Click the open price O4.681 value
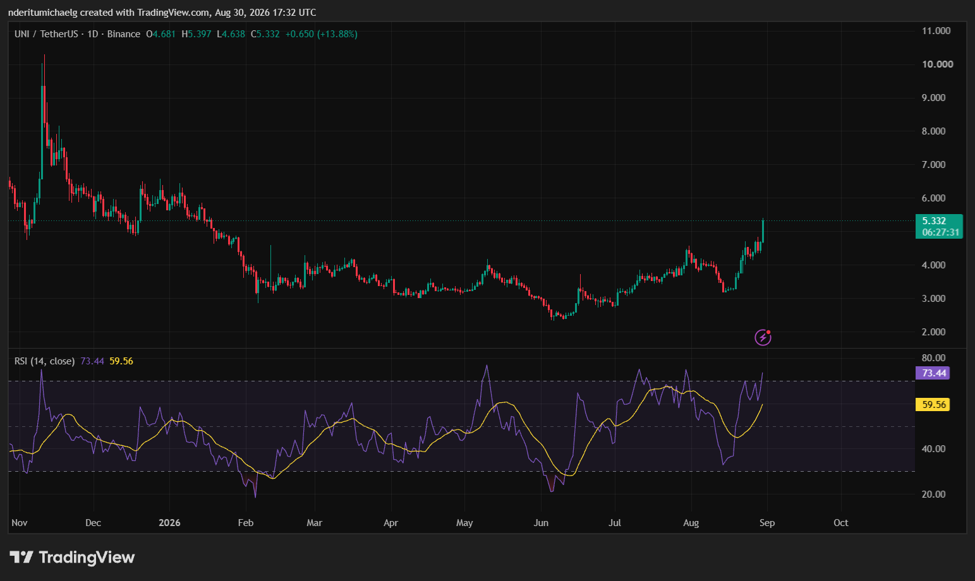 pos(160,34)
